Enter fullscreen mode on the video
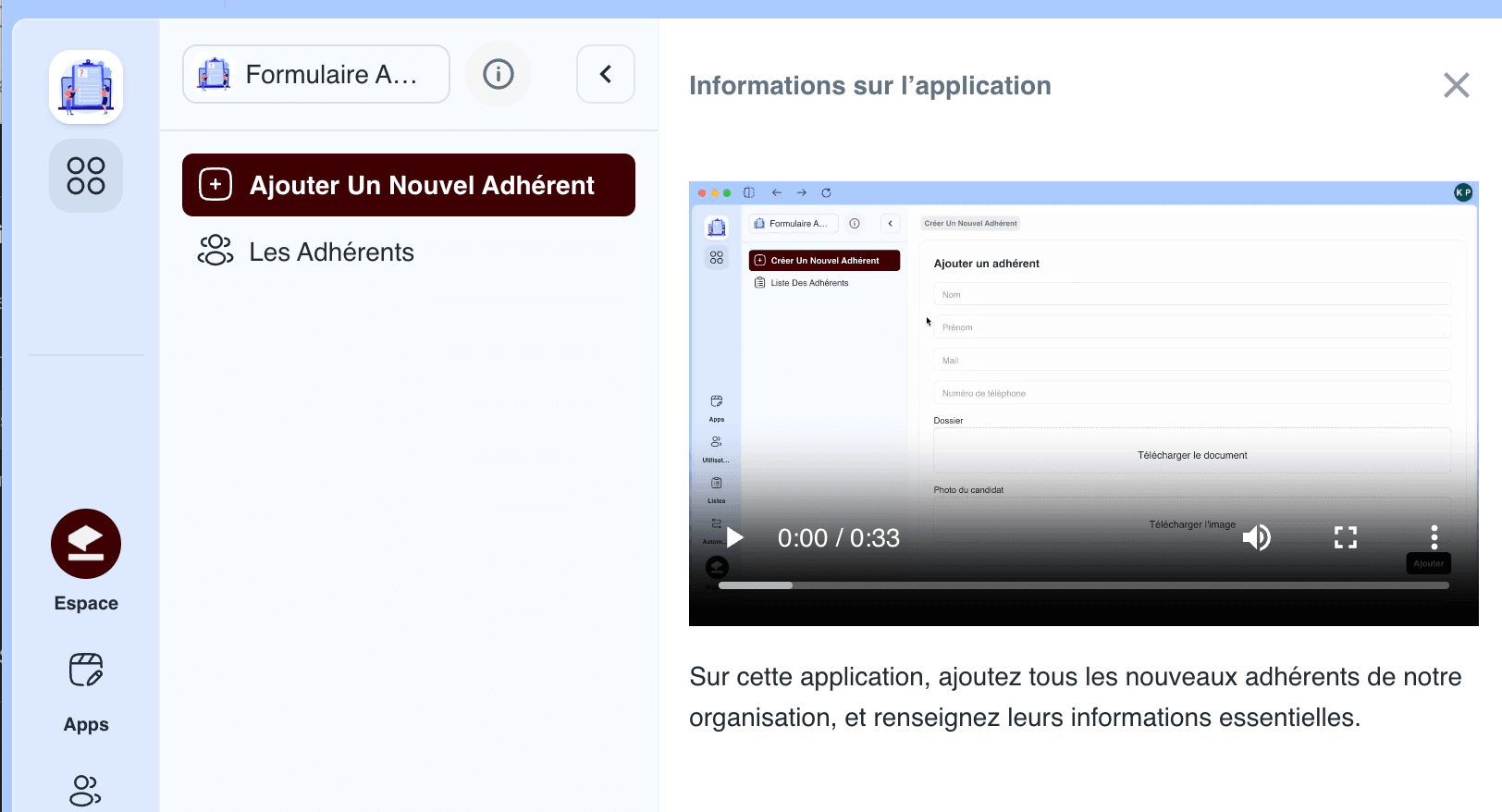Screen dimensions: 1502x812 [1346, 537]
